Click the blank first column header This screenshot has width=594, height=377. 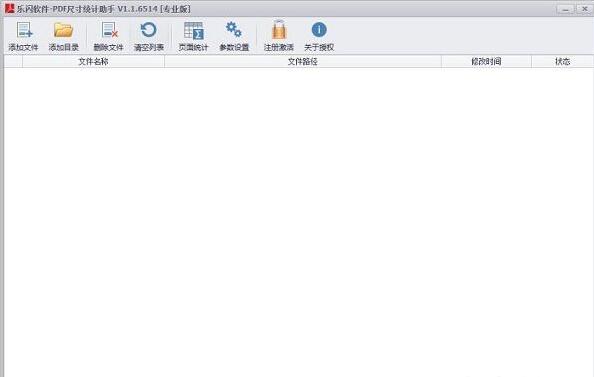(x=13, y=61)
